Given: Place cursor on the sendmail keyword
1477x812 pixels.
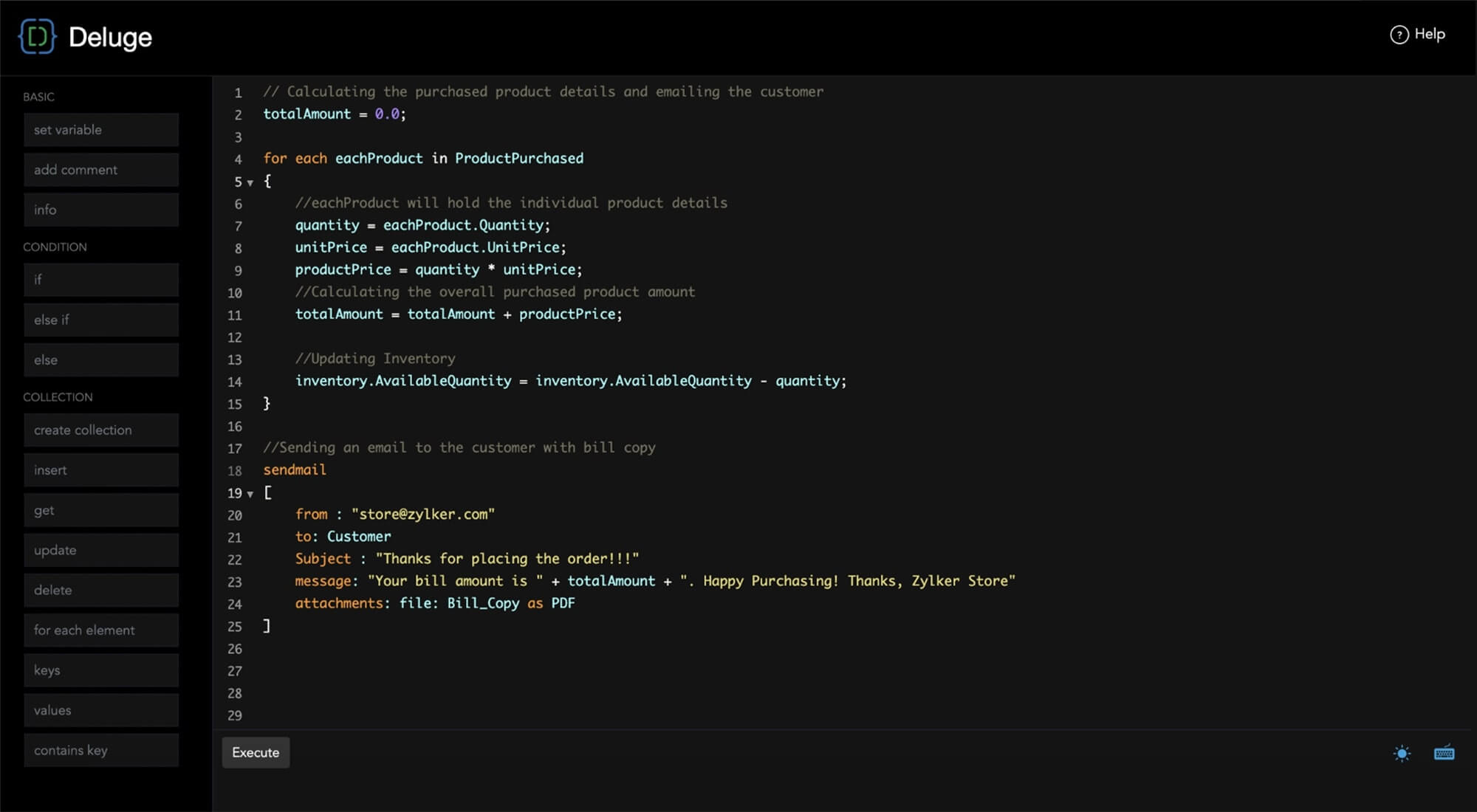Looking at the screenshot, I should tap(295, 469).
